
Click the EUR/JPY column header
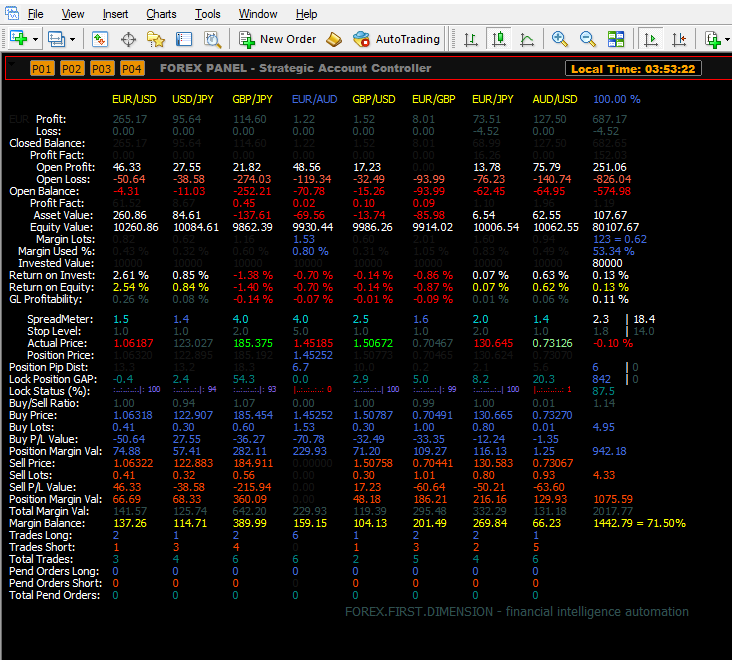[x=493, y=99]
